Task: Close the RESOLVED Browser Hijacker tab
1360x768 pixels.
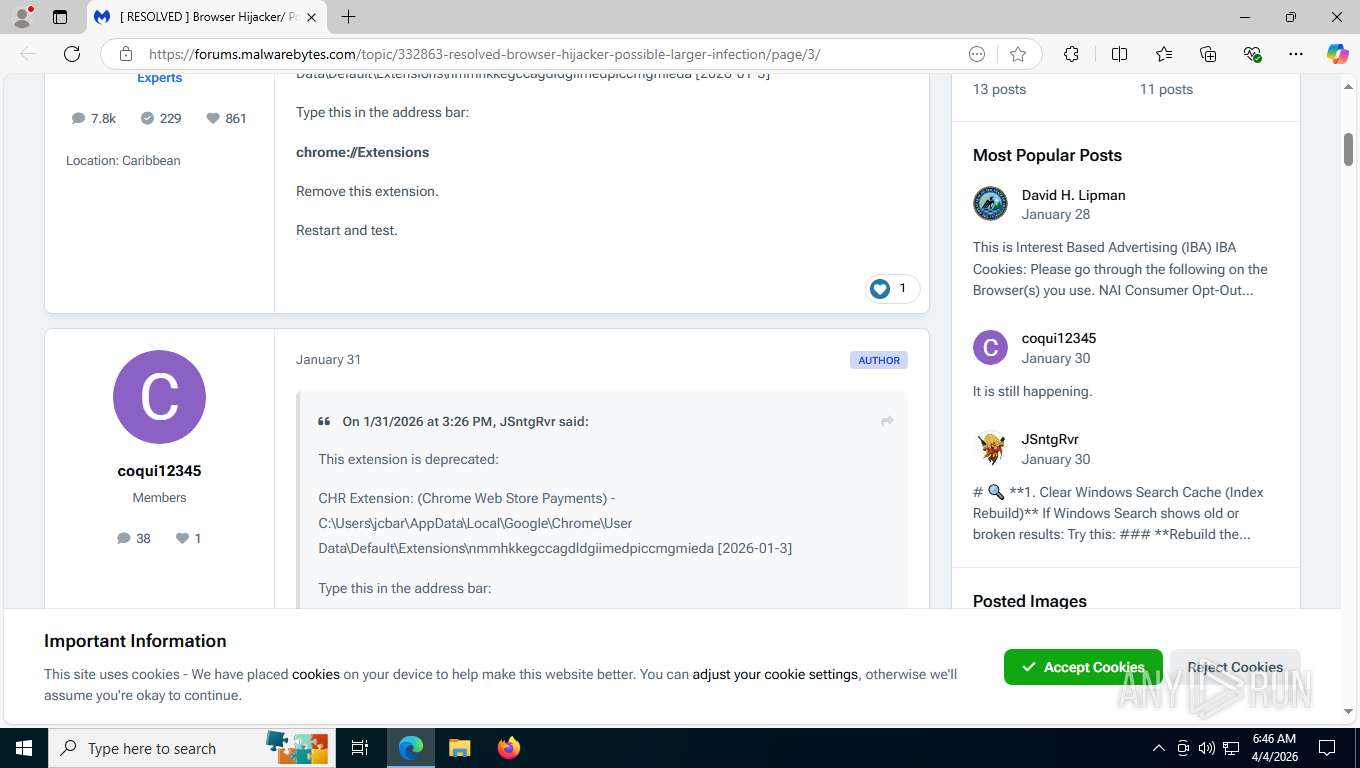Action: coord(311,17)
